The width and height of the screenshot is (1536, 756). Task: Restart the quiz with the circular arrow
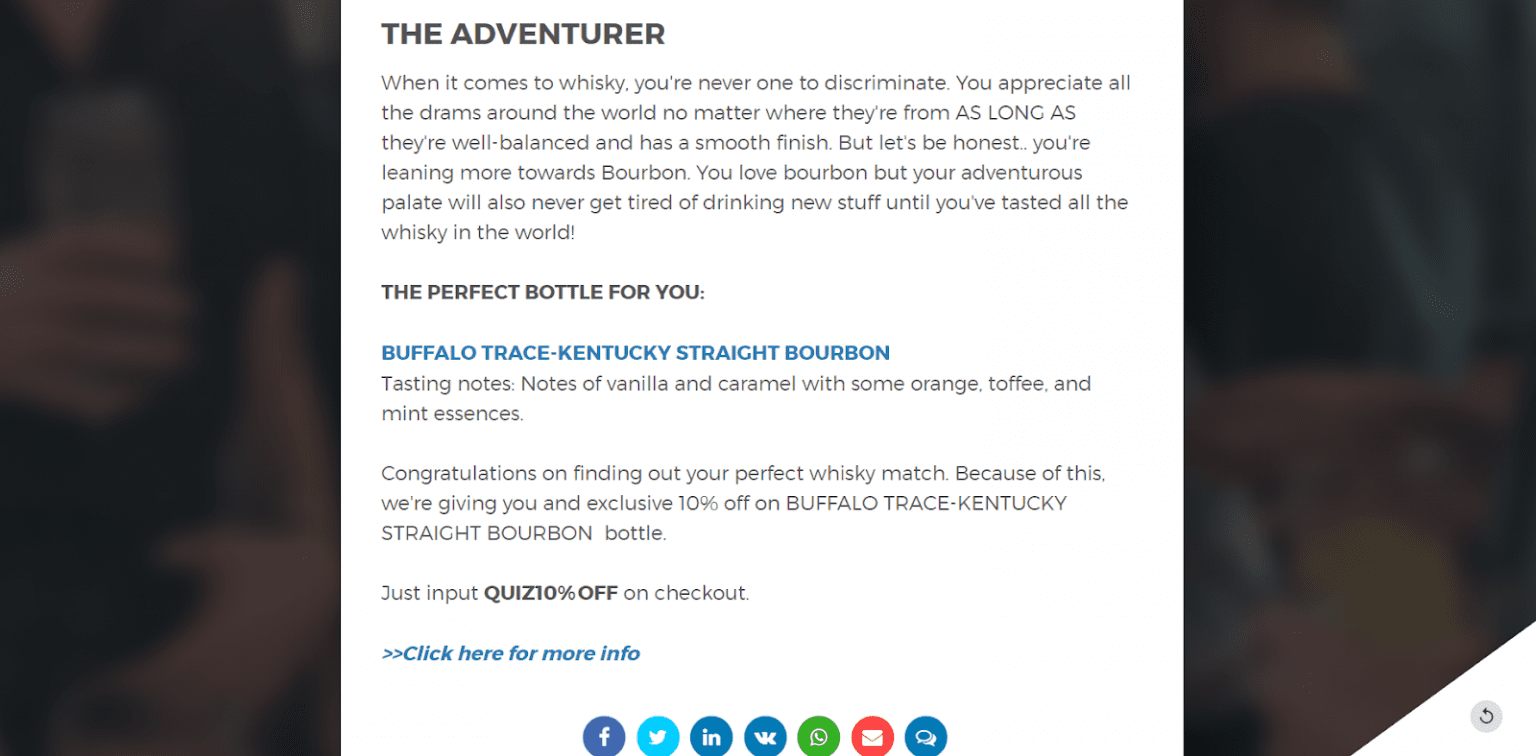coord(1486,716)
